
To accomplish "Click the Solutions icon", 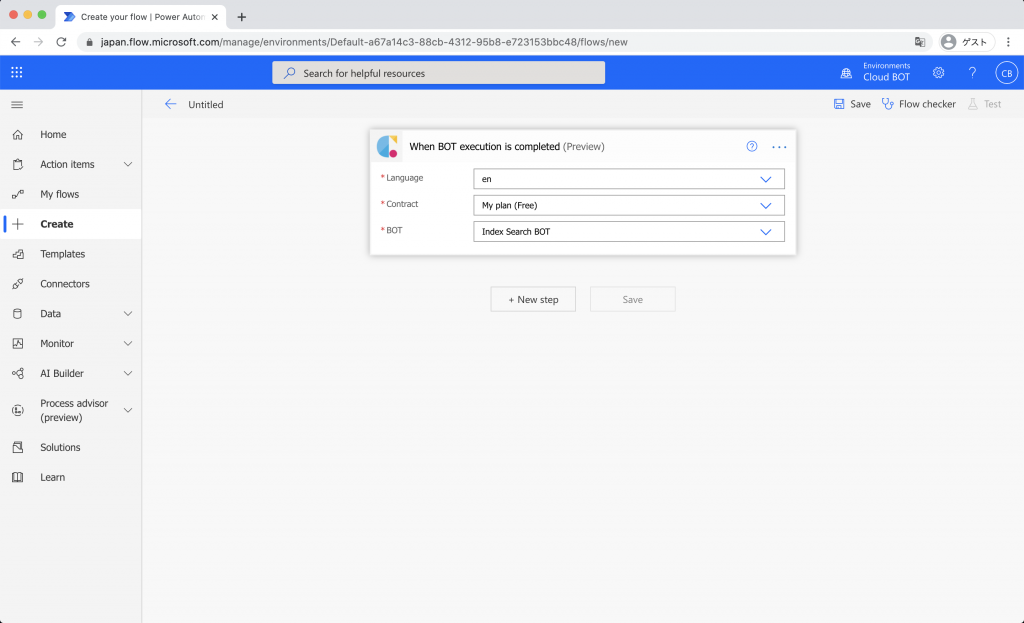I will tap(18, 447).
